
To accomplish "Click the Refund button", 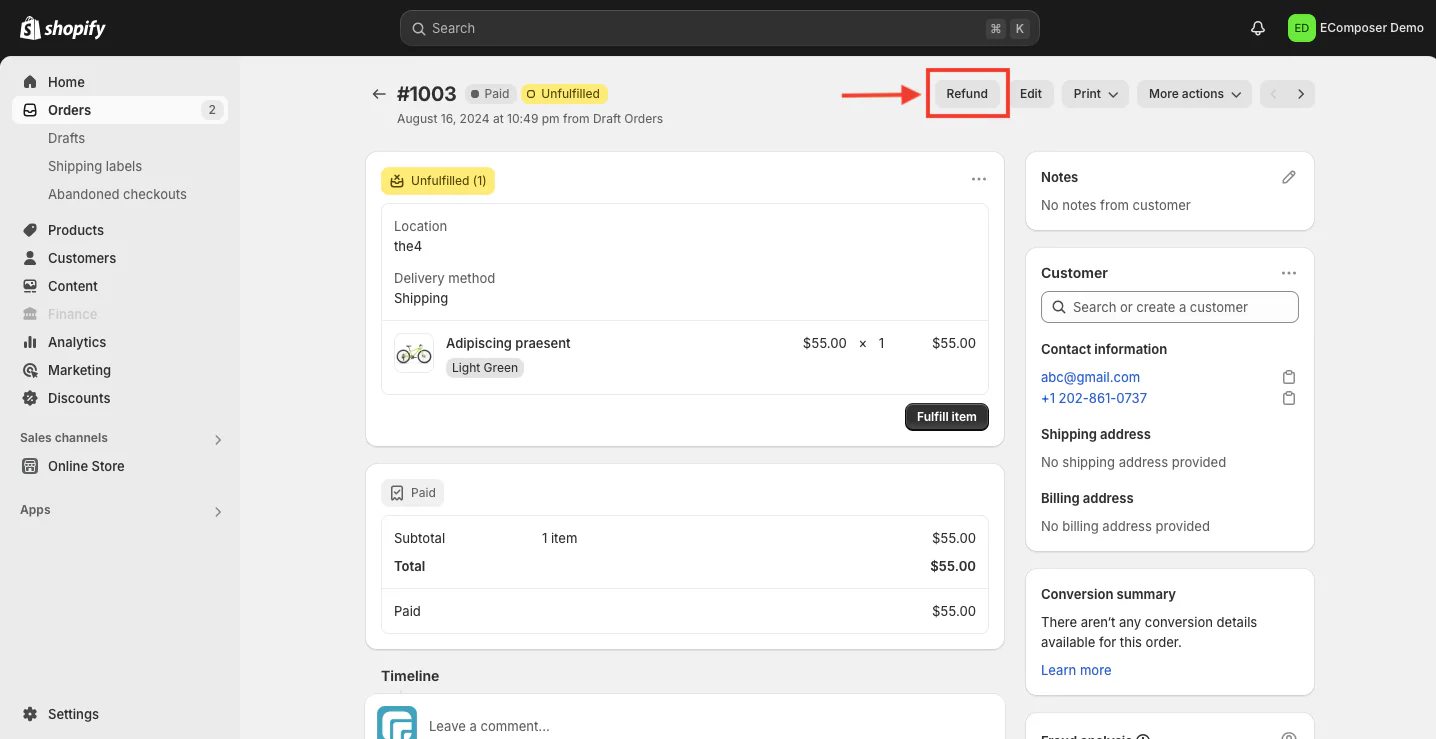I will (967, 94).
